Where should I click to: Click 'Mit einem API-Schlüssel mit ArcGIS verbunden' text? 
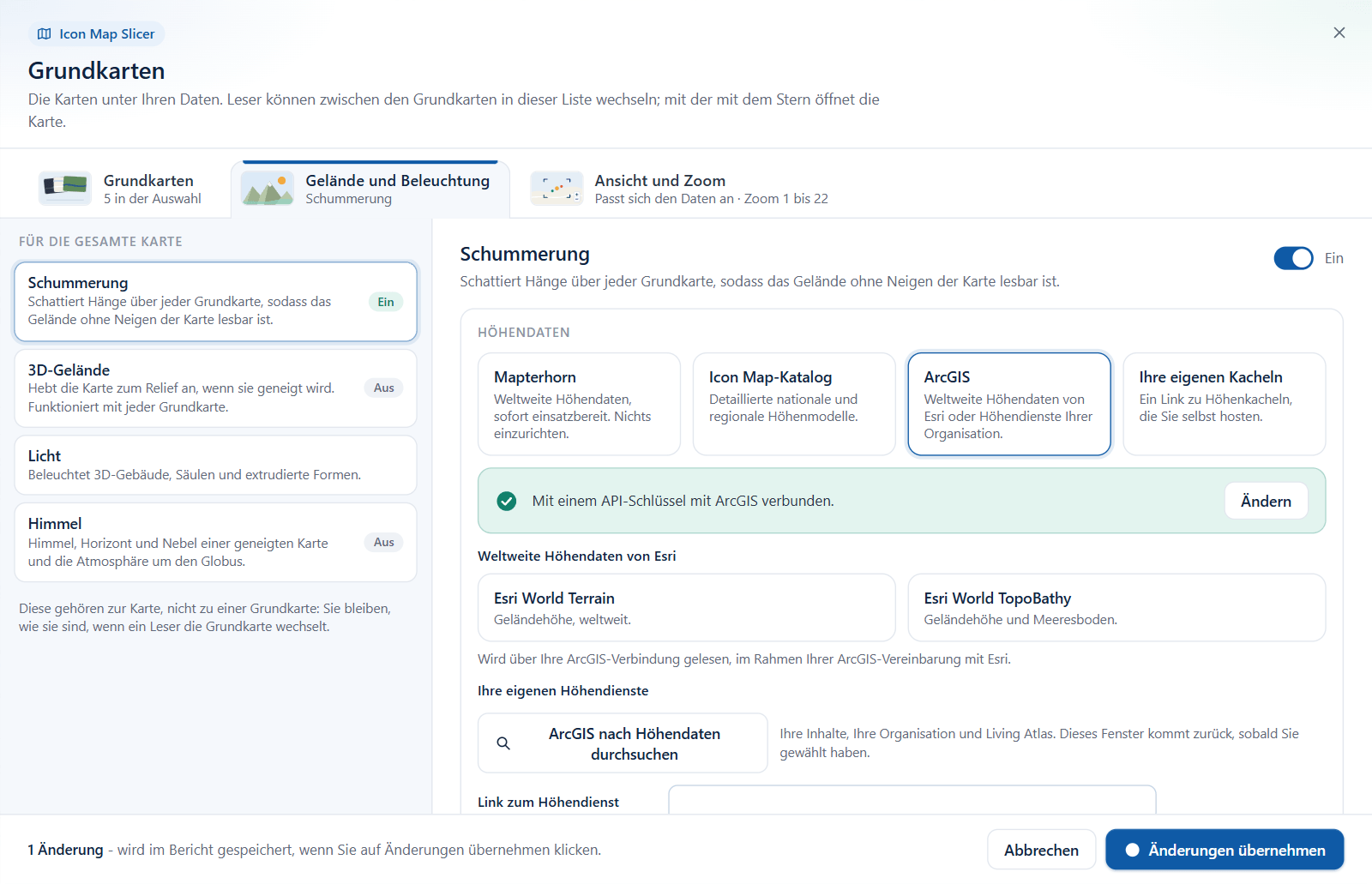(683, 501)
